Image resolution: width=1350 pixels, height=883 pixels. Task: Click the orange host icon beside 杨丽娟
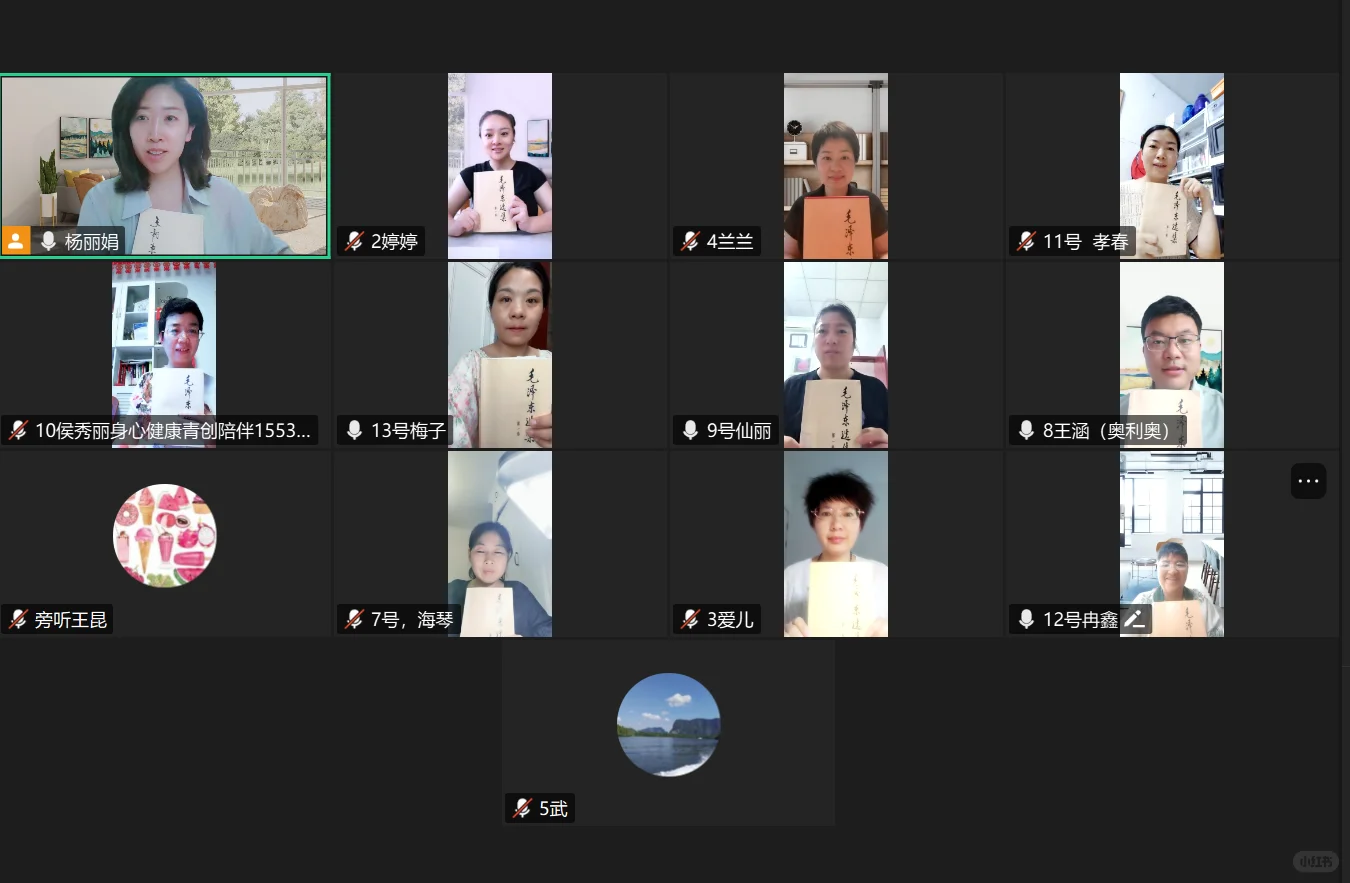tap(16, 241)
